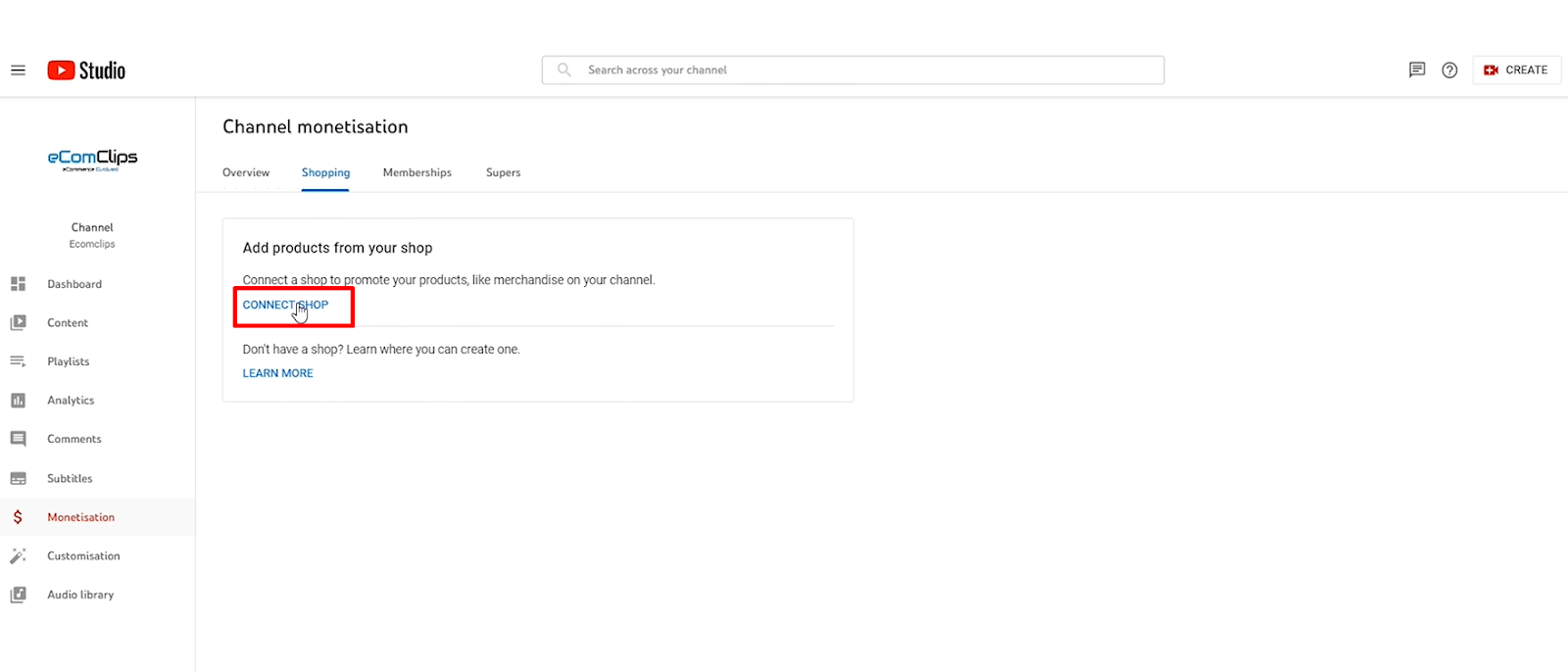Click the Content video icon in sidebar
The image size is (1568, 672).
coord(18,322)
